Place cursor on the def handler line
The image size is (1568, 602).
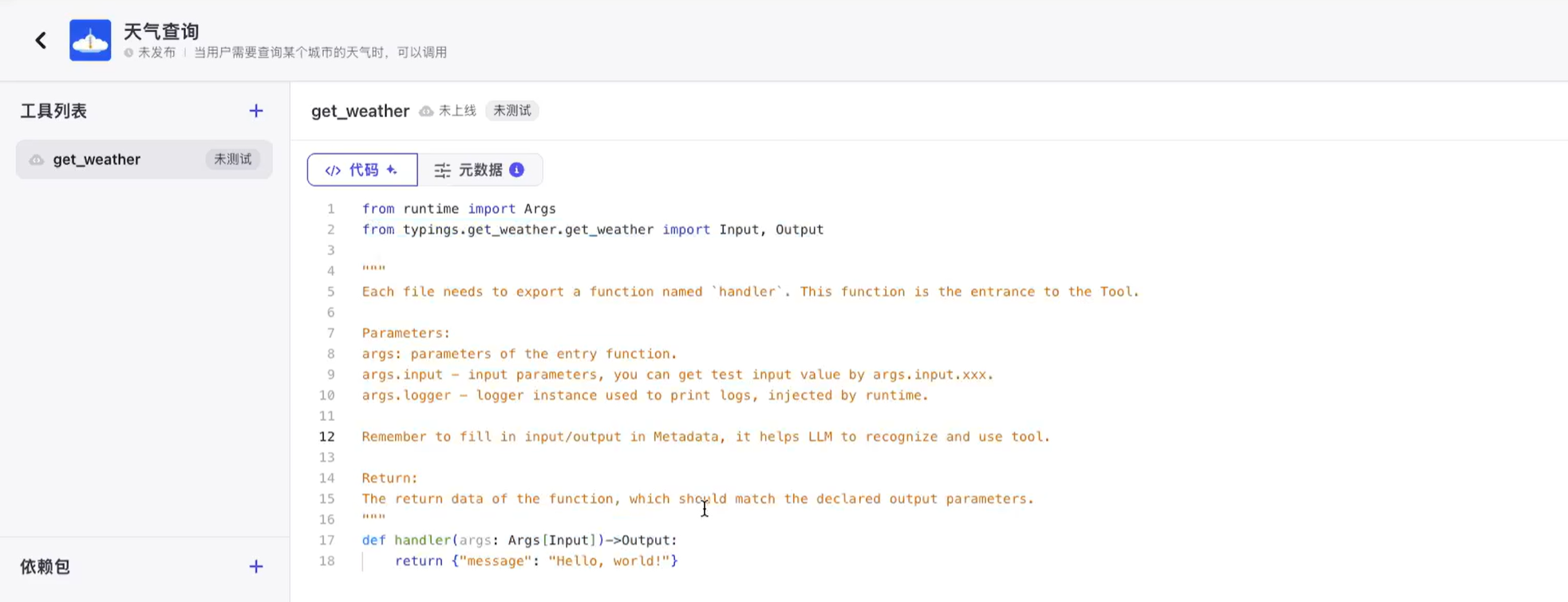point(519,541)
